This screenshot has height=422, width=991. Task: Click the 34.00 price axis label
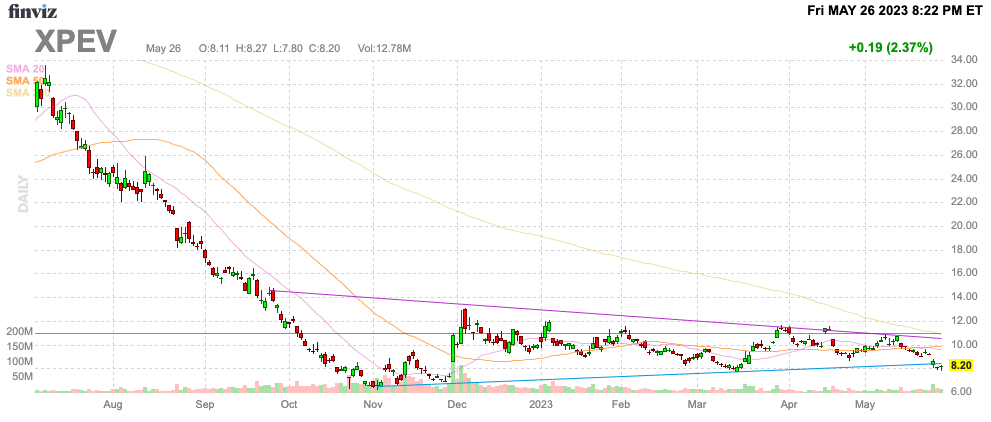[x=963, y=60]
